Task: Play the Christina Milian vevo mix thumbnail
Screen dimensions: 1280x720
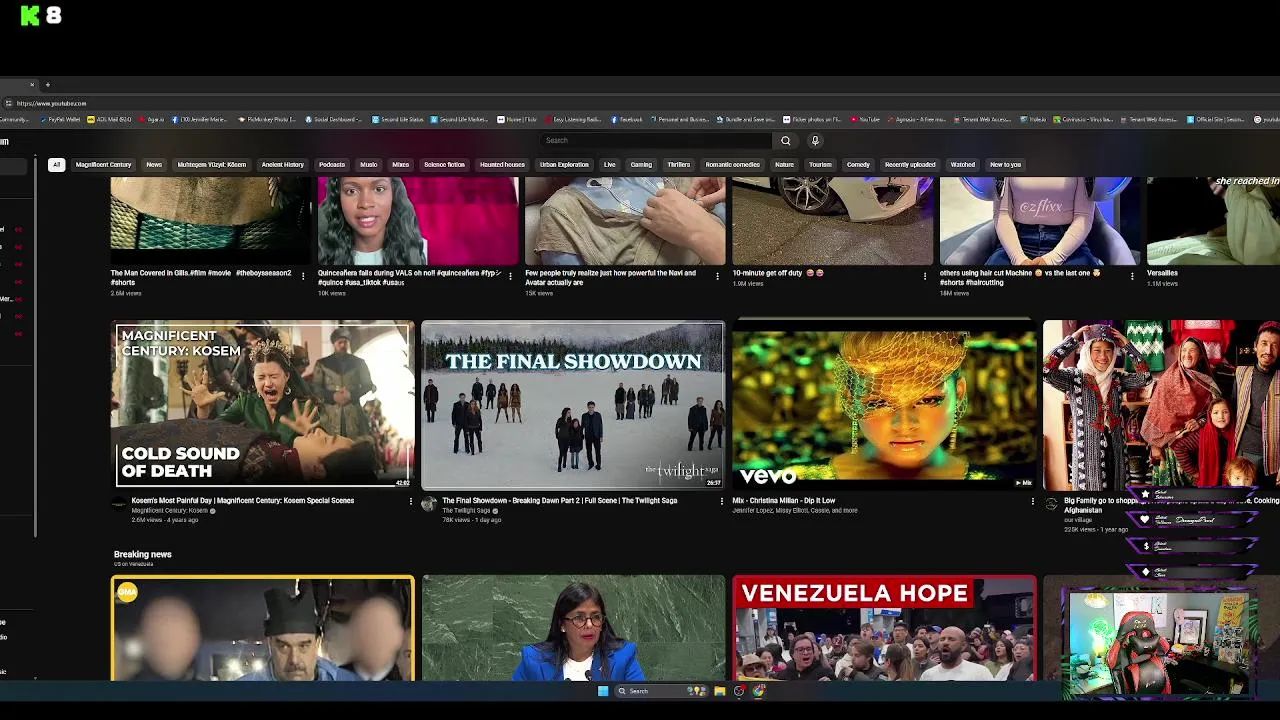Action: pos(884,404)
